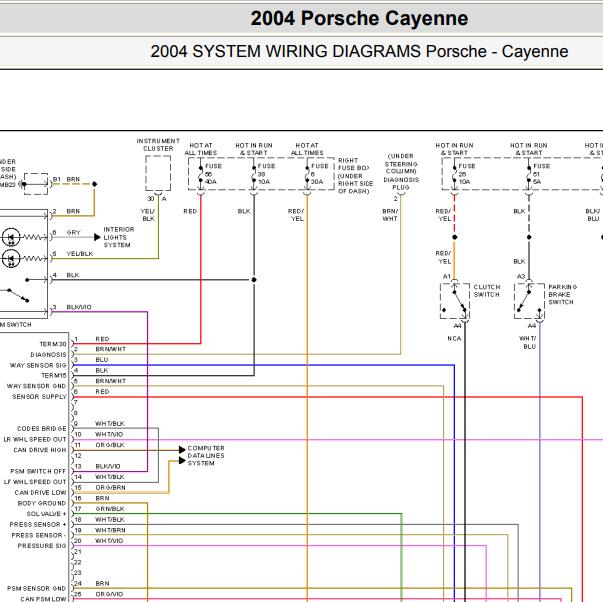The width and height of the screenshot is (603, 602).
Task: Click the PSM SWITCH OFF pin label
Action: pyautogui.click(x=38, y=471)
